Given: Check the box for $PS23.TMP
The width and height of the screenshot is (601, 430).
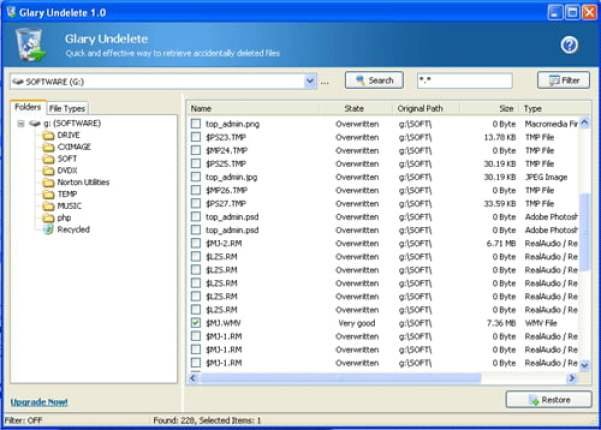Looking at the screenshot, I should (x=196, y=137).
